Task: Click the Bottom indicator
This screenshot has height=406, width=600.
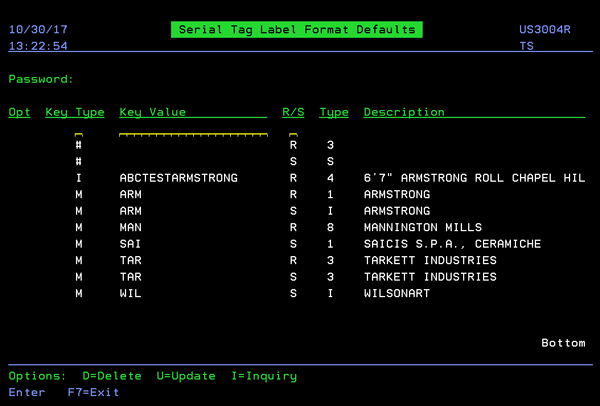Action: pos(563,343)
